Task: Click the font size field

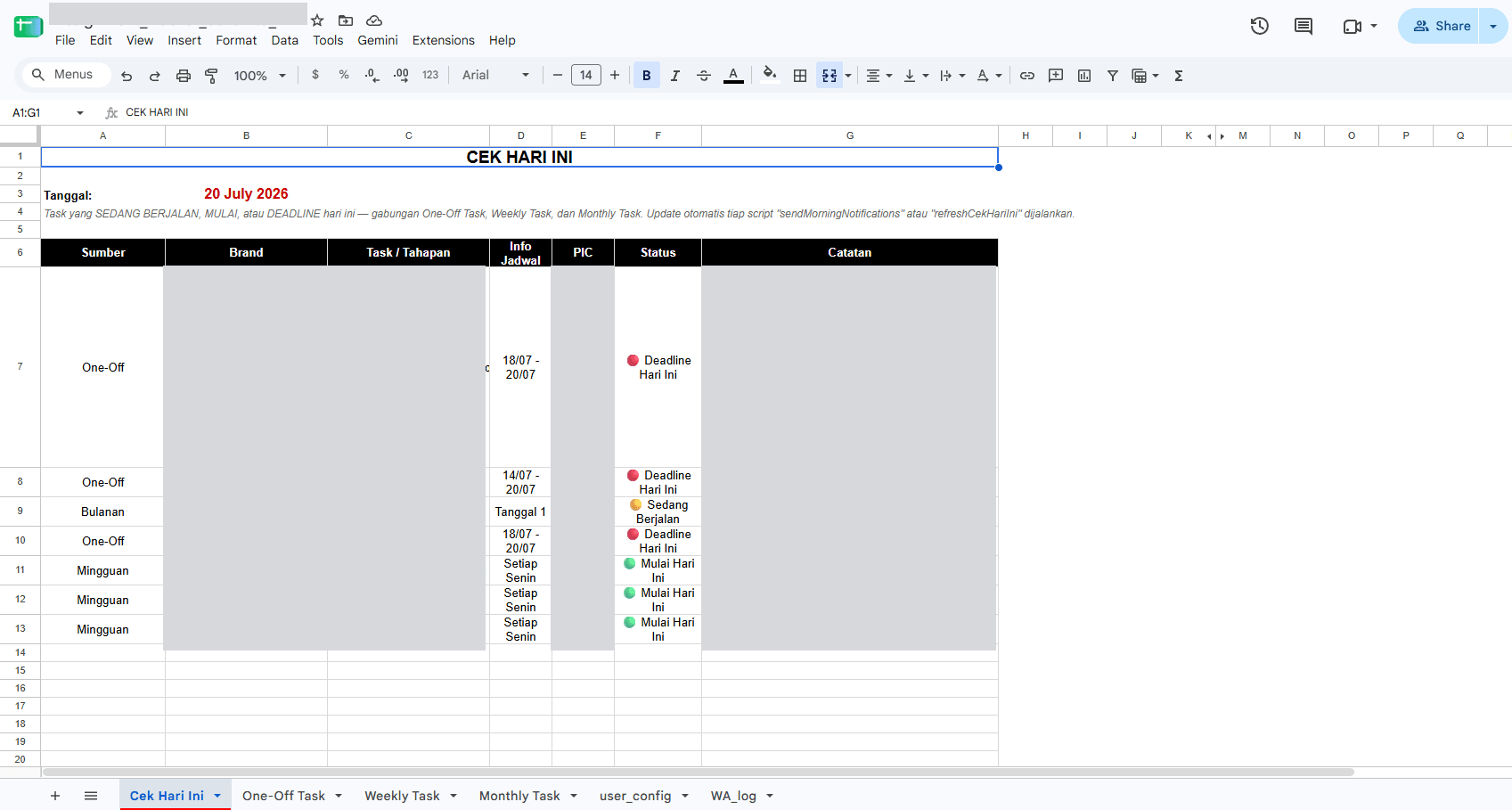Action: [586, 76]
